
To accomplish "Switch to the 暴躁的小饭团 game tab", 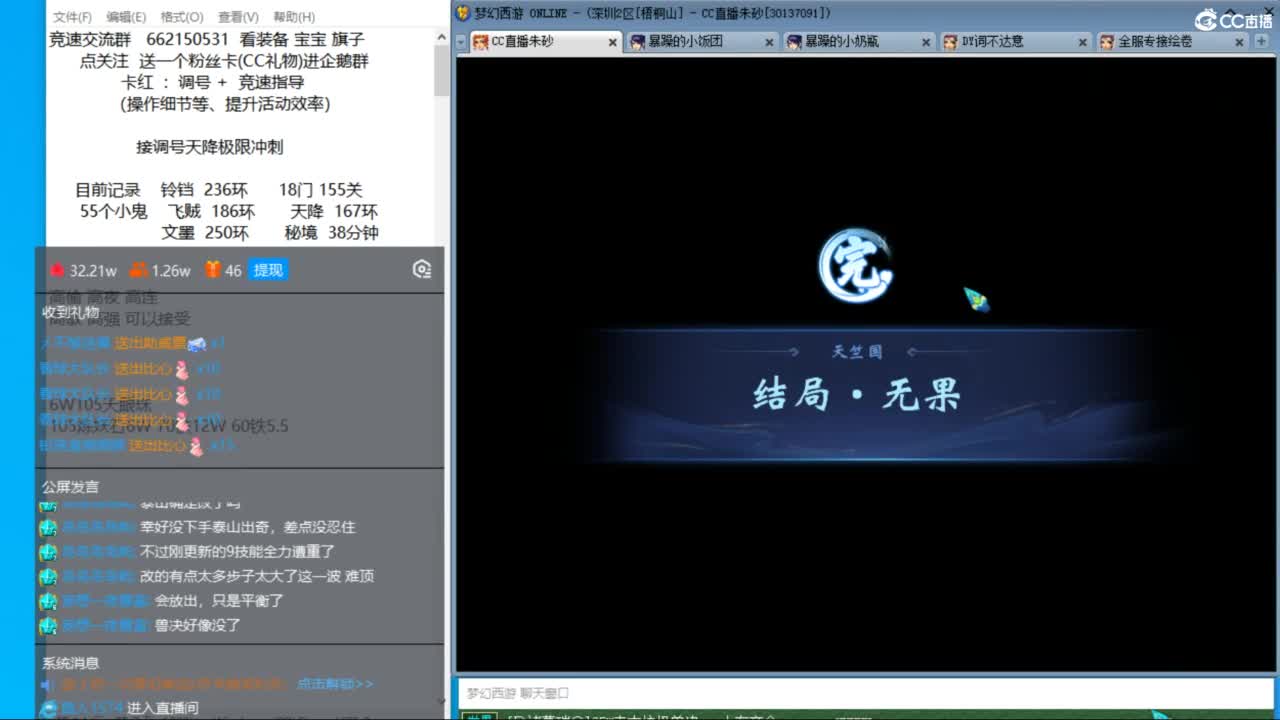I will pyautogui.click(x=702, y=42).
